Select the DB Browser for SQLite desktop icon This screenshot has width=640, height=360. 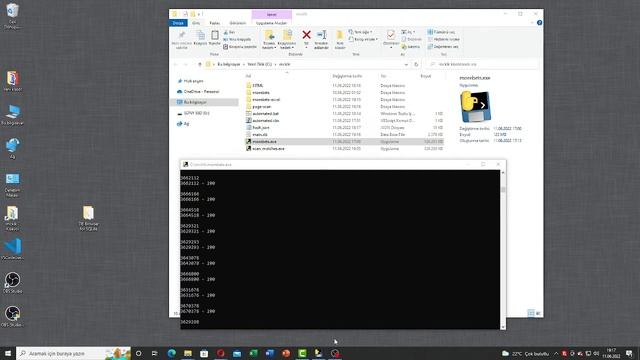click(89, 219)
